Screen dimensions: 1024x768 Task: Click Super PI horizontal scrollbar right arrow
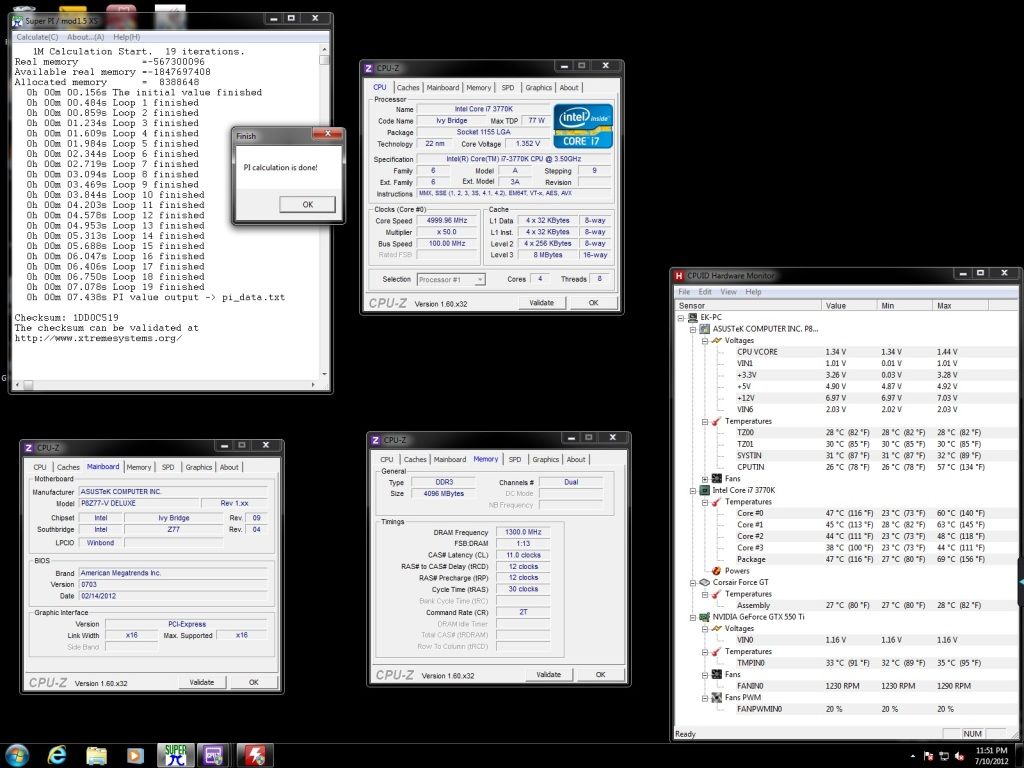[x=313, y=385]
